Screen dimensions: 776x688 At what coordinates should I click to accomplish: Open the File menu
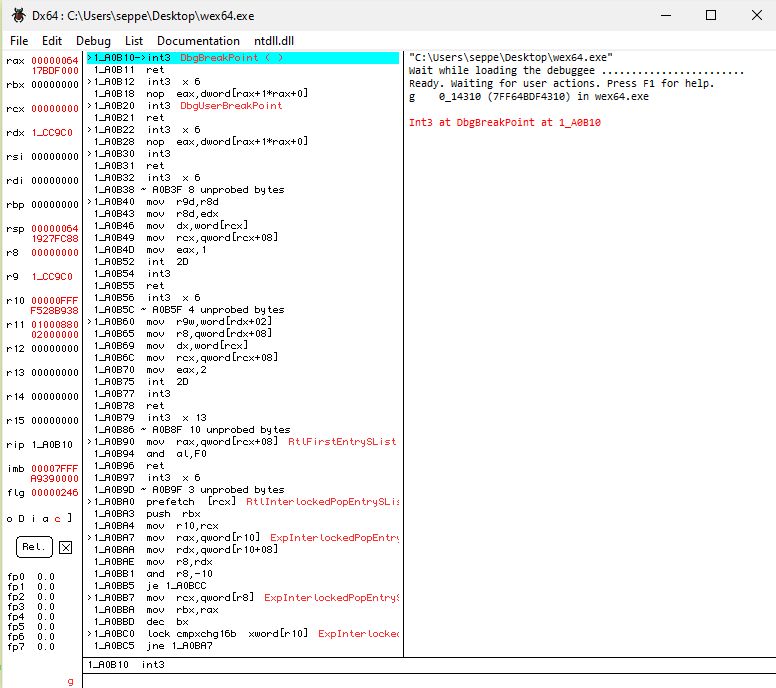click(x=19, y=41)
